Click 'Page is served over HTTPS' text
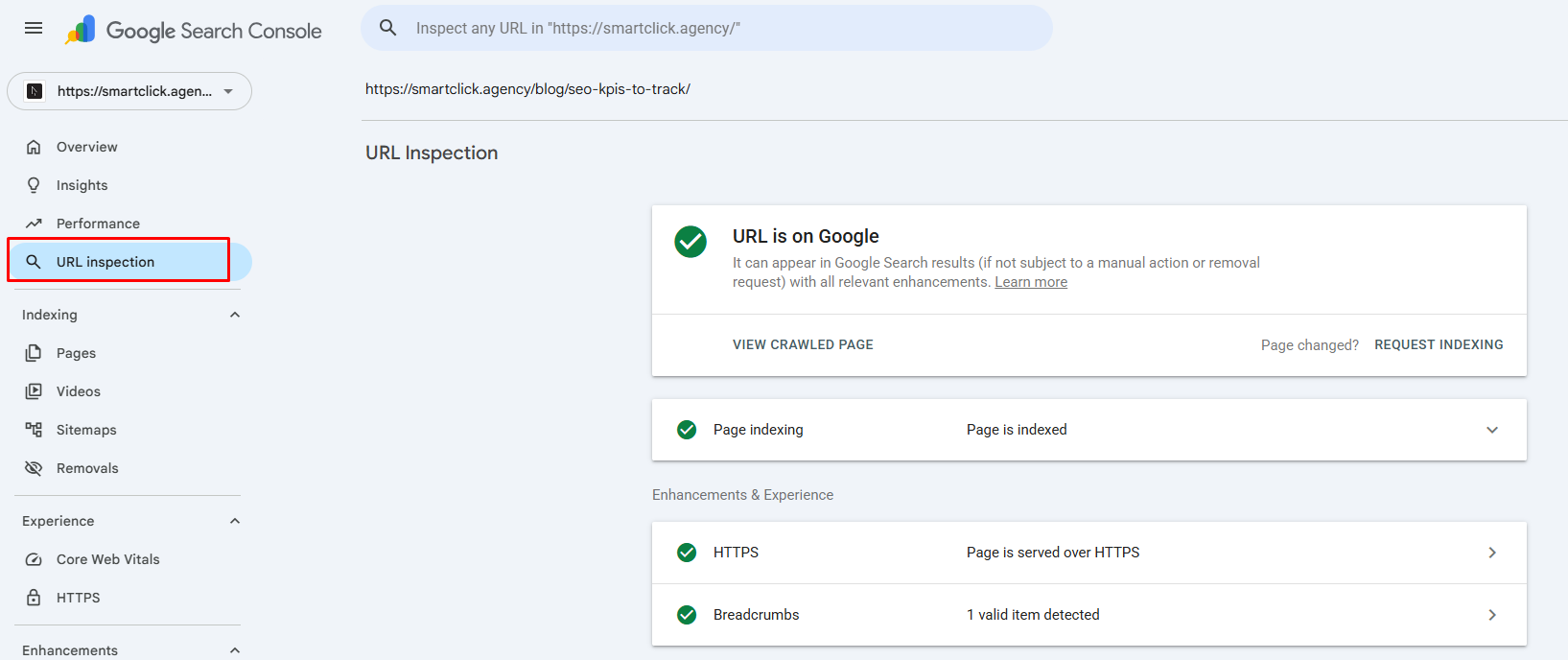1568x660 pixels. 1053,553
